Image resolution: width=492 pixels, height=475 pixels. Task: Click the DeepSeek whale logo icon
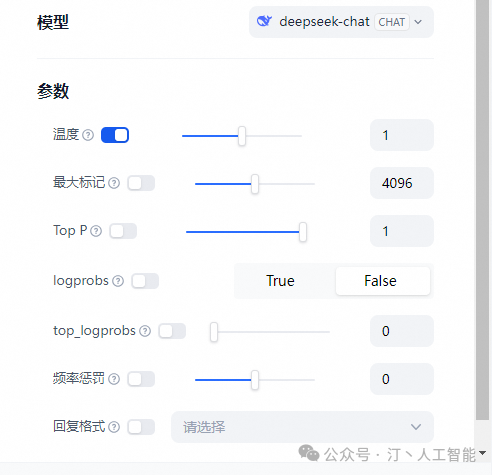pos(264,21)
